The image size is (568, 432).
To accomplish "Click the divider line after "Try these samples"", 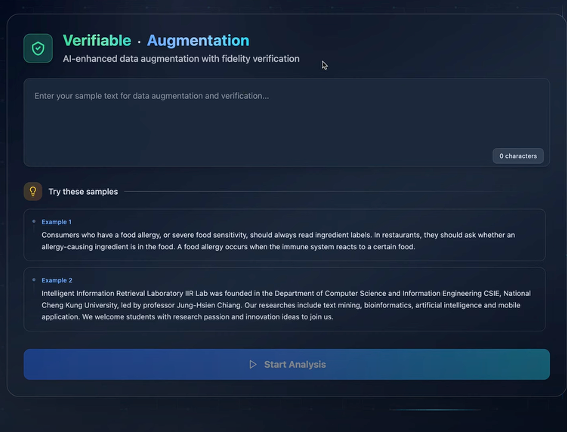I will [319, 192].
